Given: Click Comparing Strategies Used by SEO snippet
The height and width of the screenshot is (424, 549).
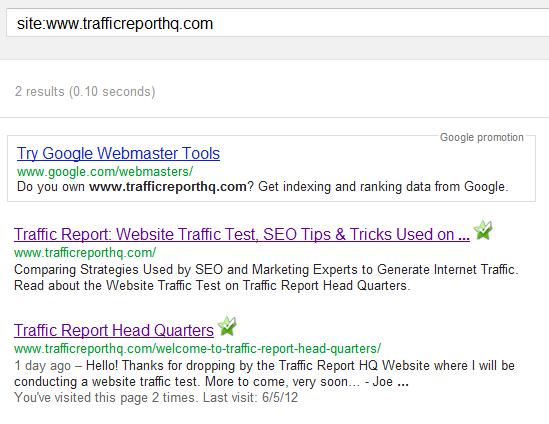Looking at the screenshot, I should click(266, 269).
